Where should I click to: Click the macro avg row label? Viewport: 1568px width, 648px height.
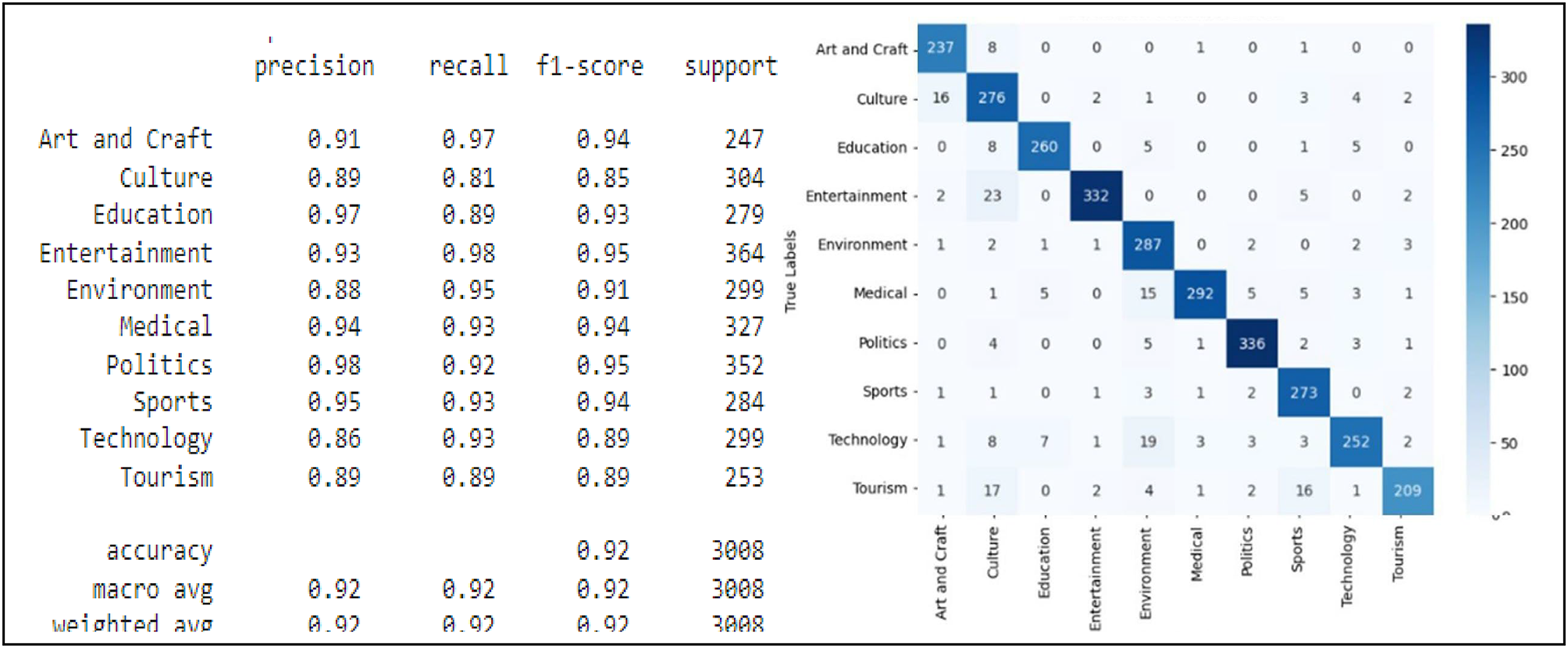pos(152,589)
